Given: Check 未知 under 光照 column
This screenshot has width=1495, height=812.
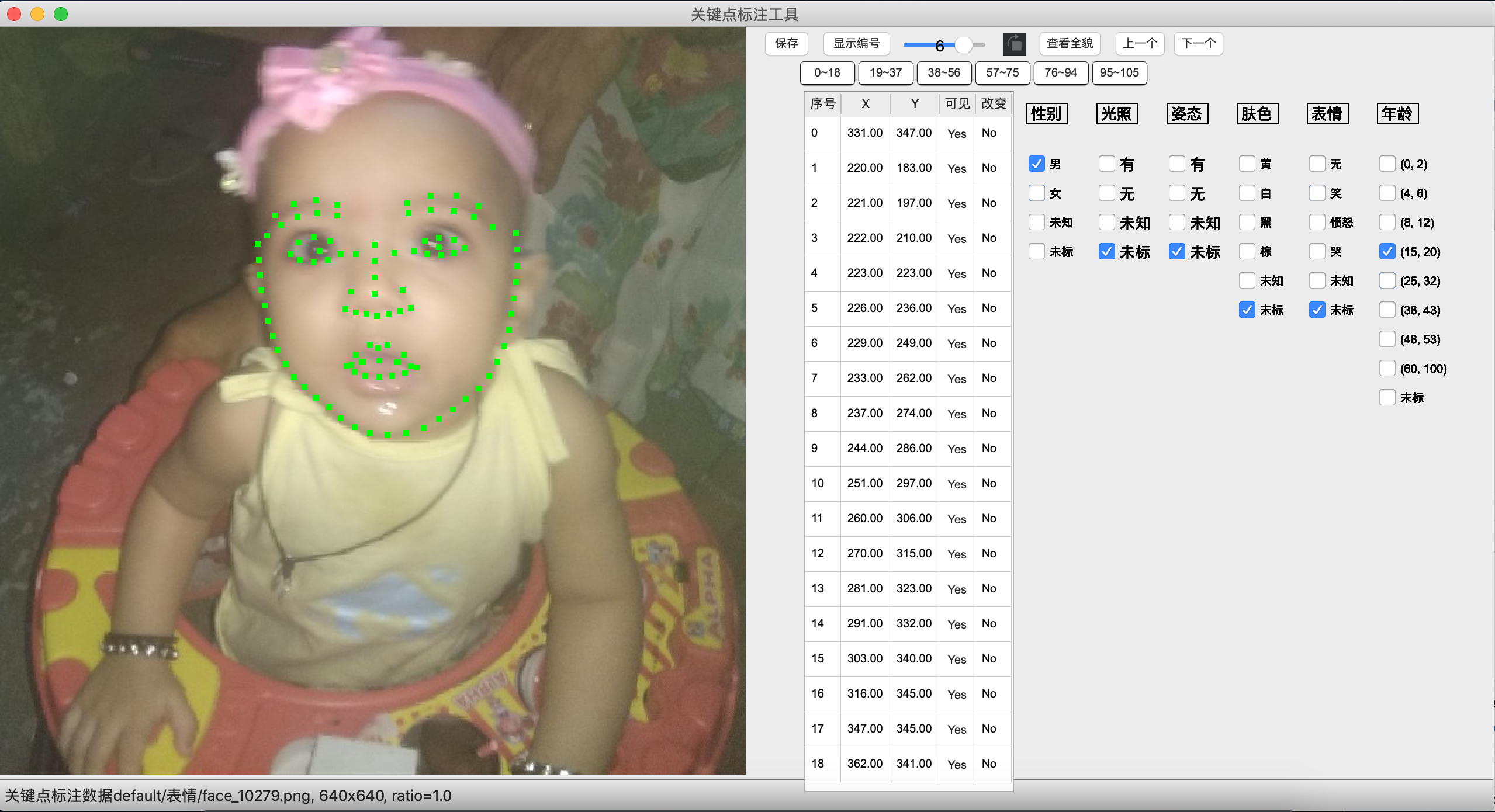Looking at the screenshot, I should 1106,222.
